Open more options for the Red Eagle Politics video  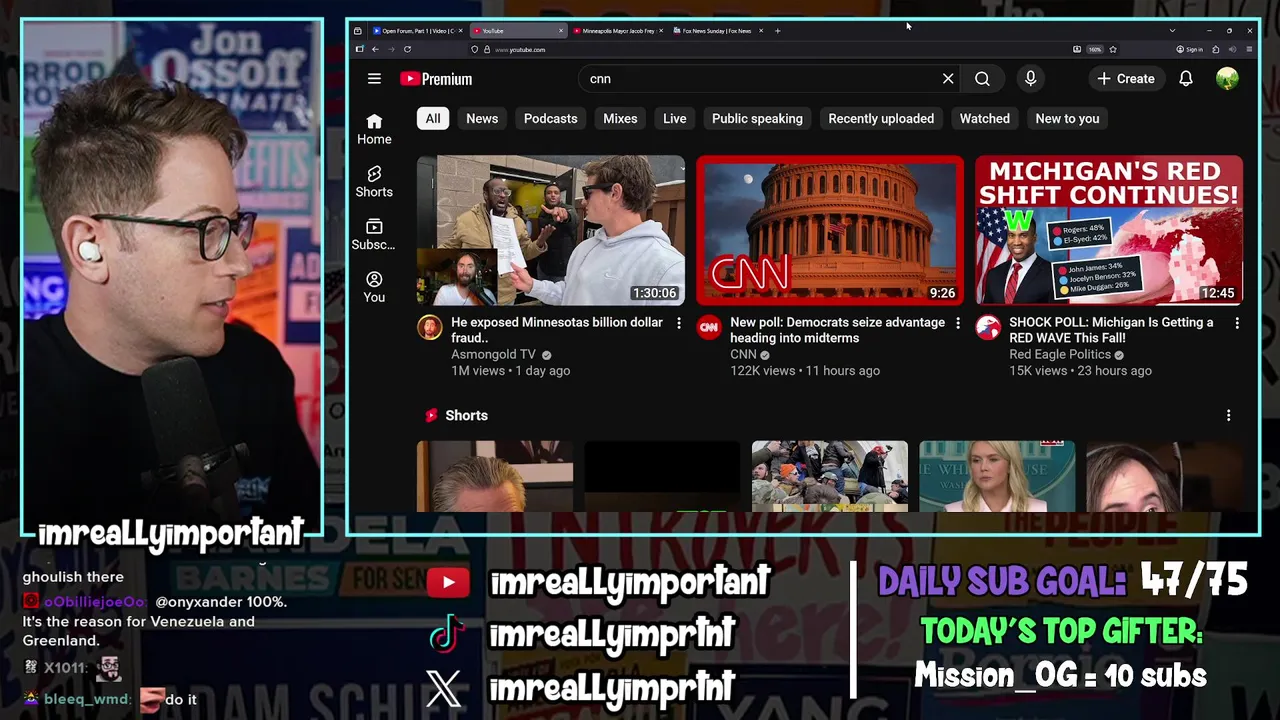pos(1237,323)
